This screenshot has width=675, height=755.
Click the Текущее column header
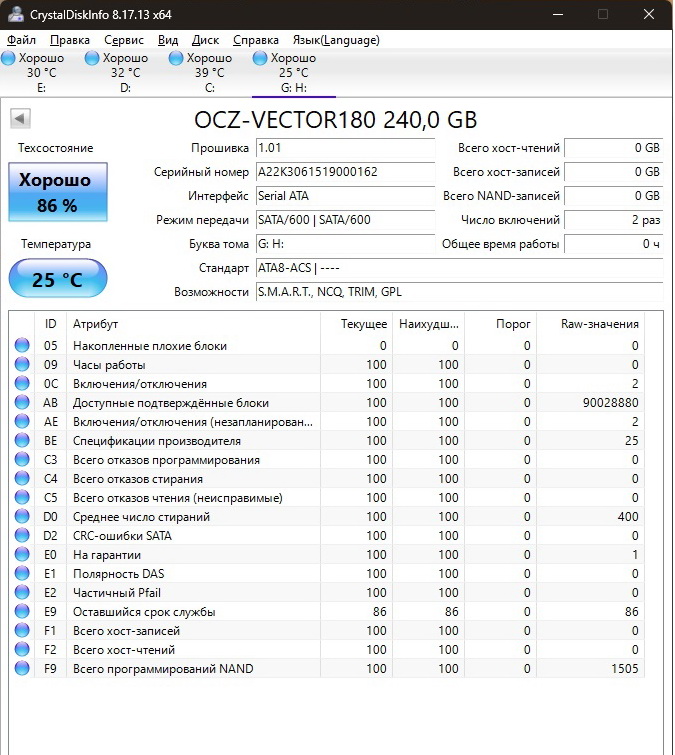pyautogui.click(x=356, y=324)
